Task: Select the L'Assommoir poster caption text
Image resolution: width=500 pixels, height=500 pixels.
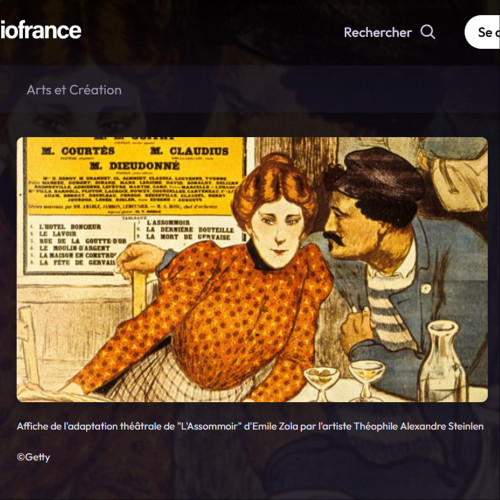Action: [x=250, y=426]
